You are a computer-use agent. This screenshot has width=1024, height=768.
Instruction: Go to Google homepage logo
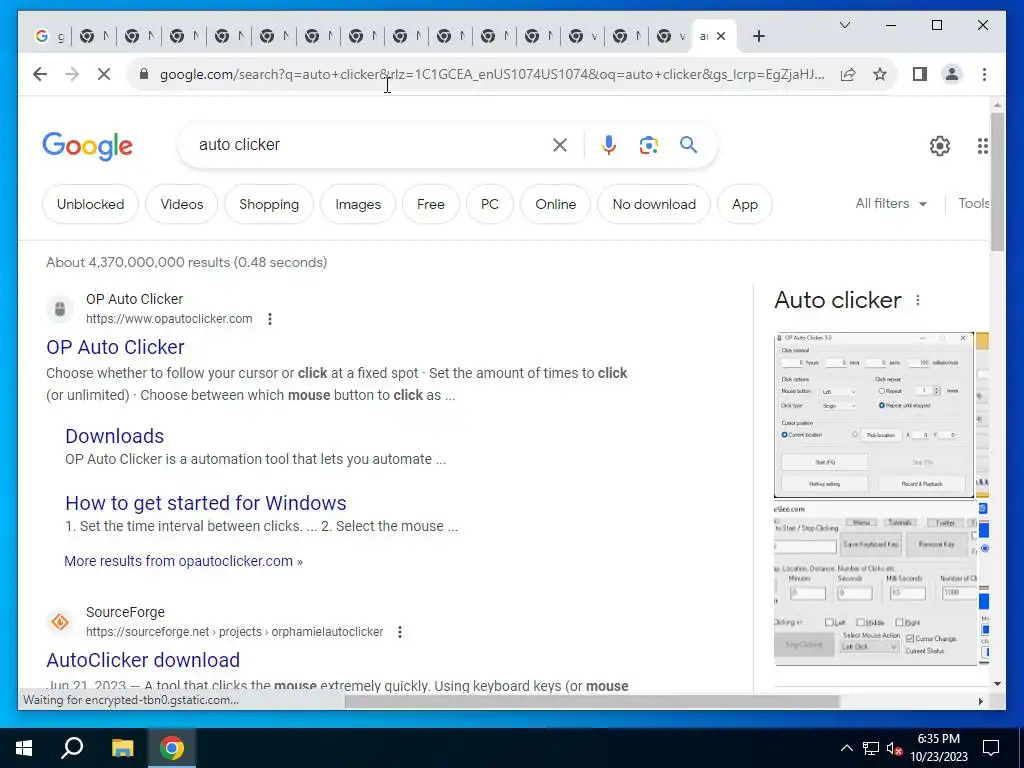(x=88, y=146)
